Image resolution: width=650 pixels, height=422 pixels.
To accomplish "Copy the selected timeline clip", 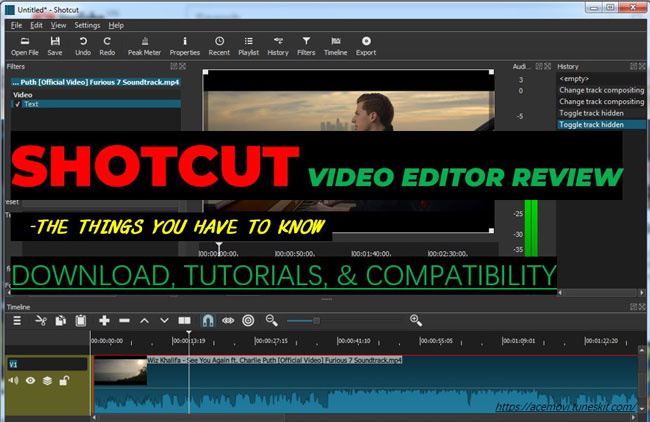I will pos(61,320).
